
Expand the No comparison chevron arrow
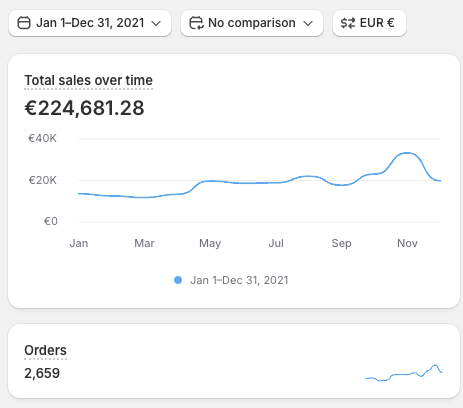pyautogui.click(x=308, y=23)
